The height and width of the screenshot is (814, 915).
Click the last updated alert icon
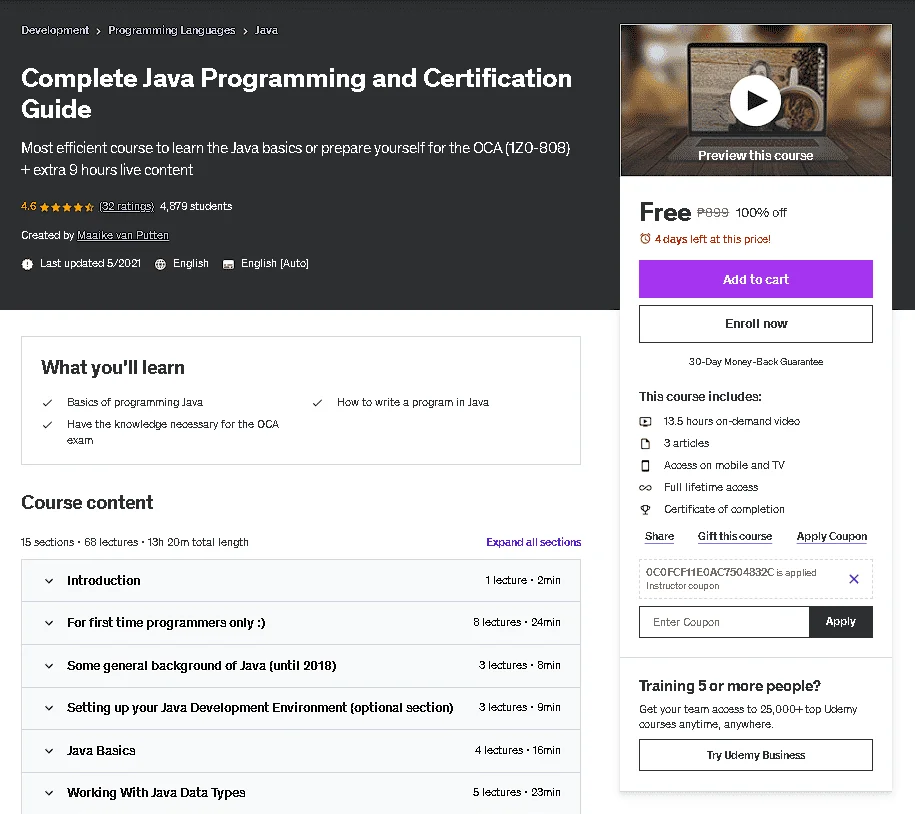(27, 264)
